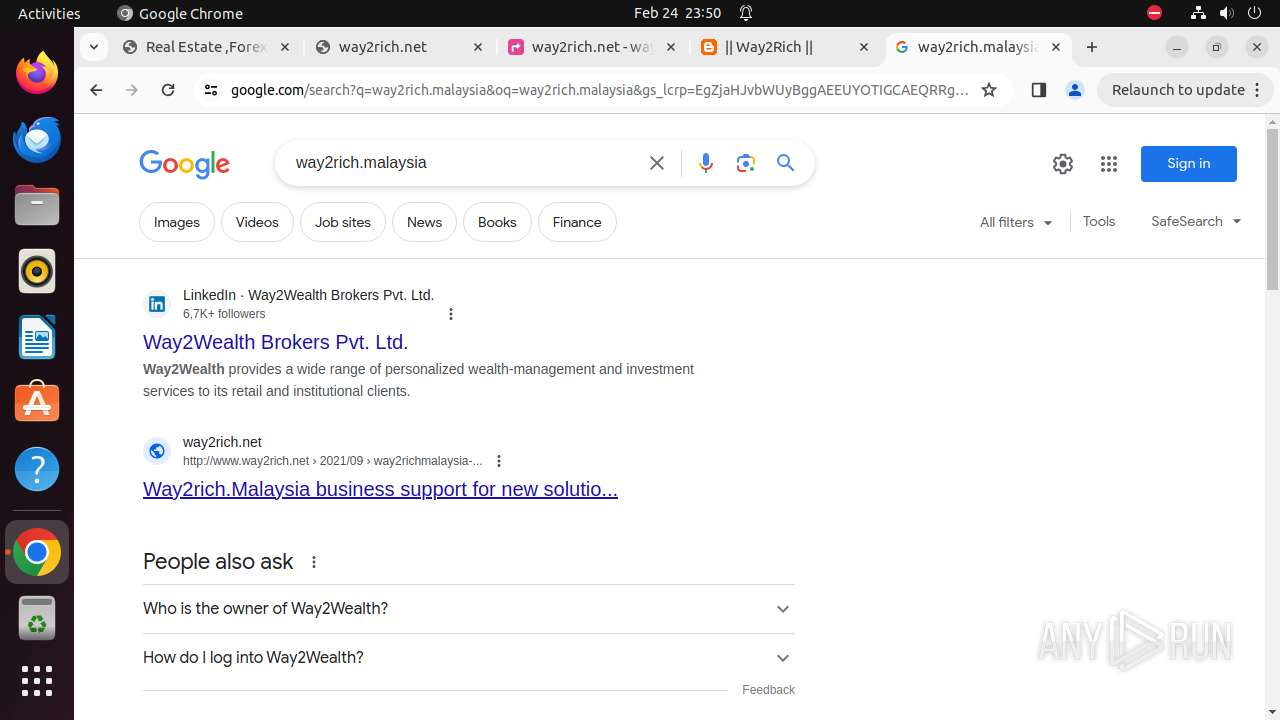This screenshot has height=720, width=1280.
Task: Switch to third way2rich.net tab with pink icon
Action: tap(593, 47)
